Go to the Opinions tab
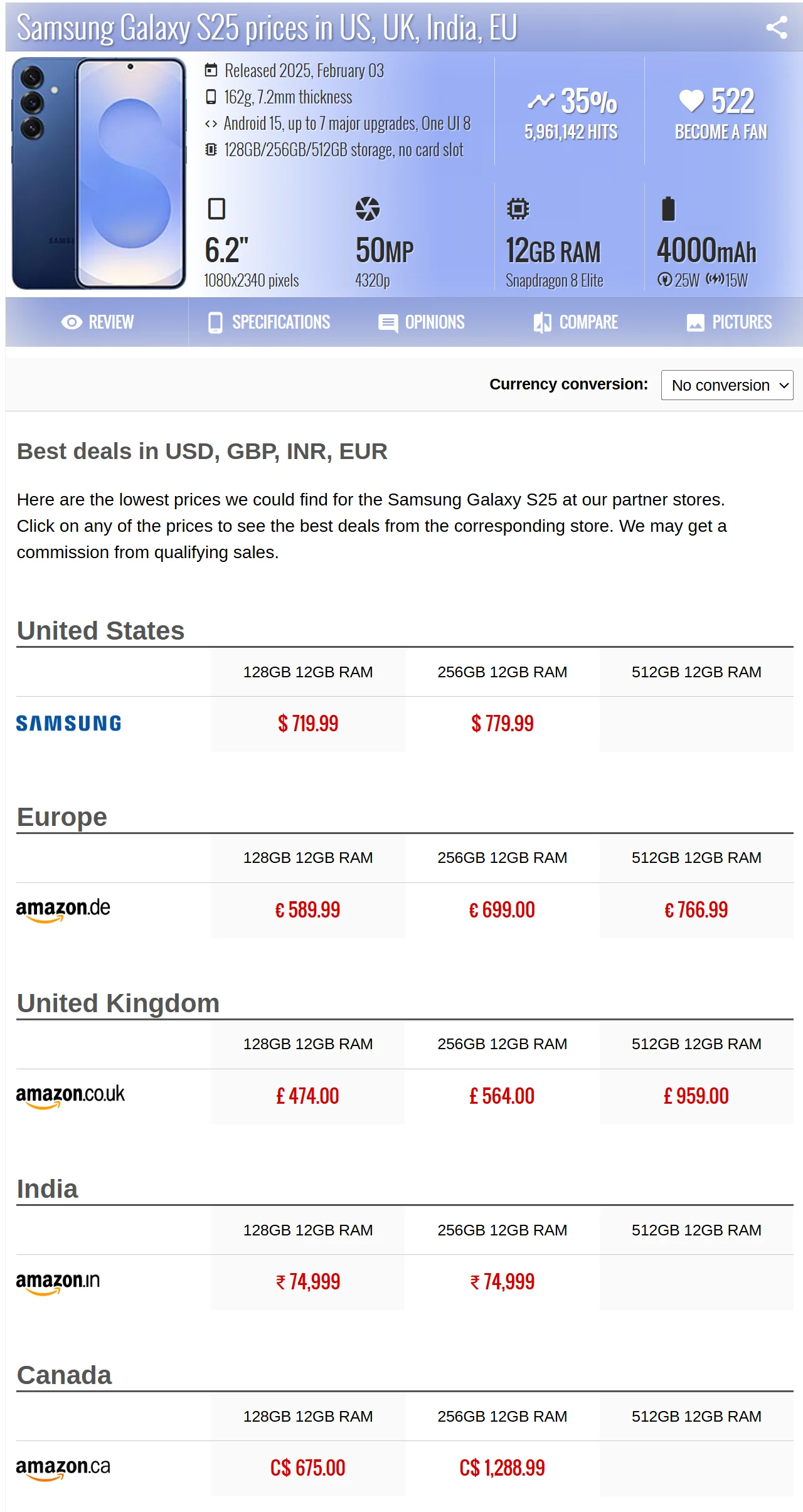Viewport: 803px width, 1512px height. [422, 322]
